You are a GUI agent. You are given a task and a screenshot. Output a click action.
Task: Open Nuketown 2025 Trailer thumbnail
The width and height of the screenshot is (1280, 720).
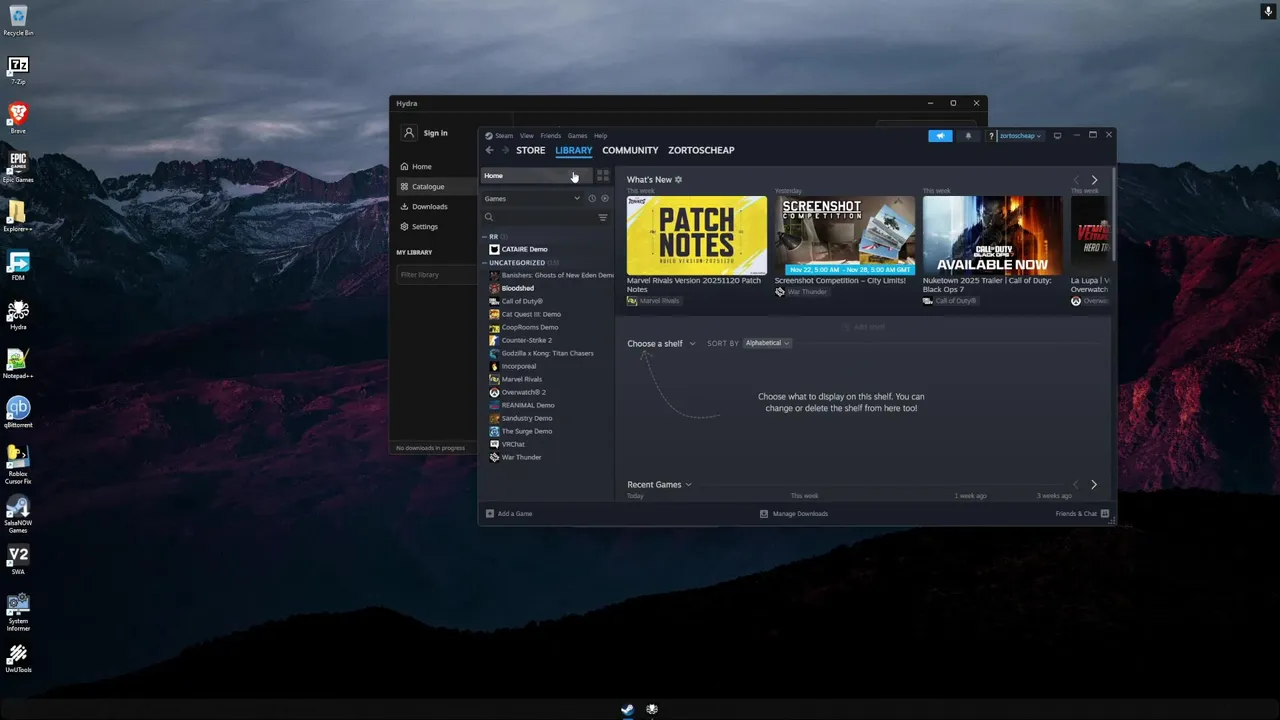(x=993, y=235)
